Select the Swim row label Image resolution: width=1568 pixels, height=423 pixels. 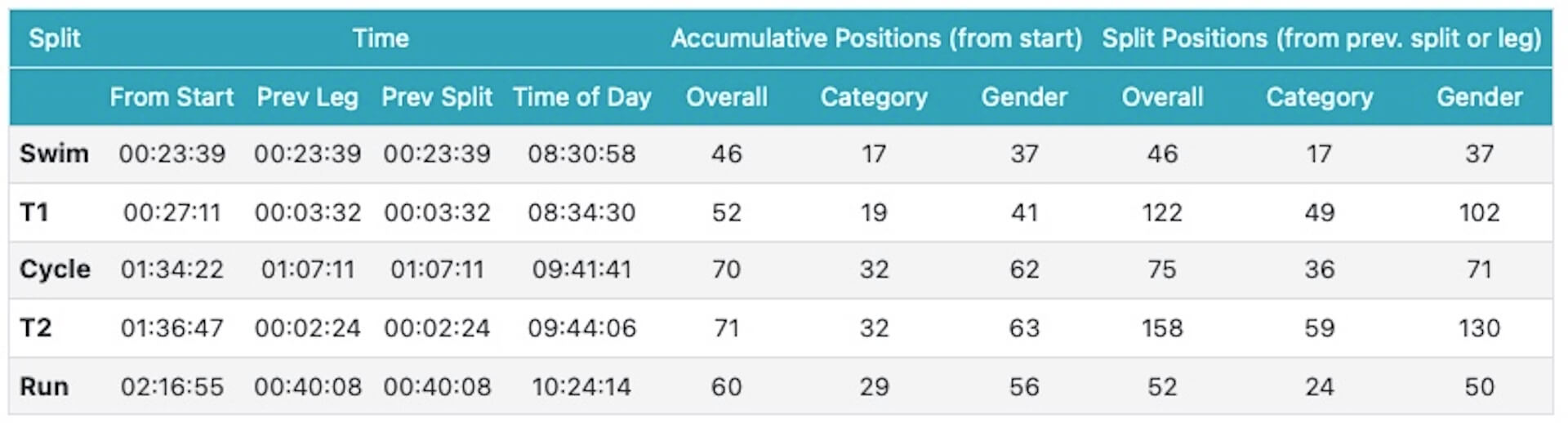(54, 154)
